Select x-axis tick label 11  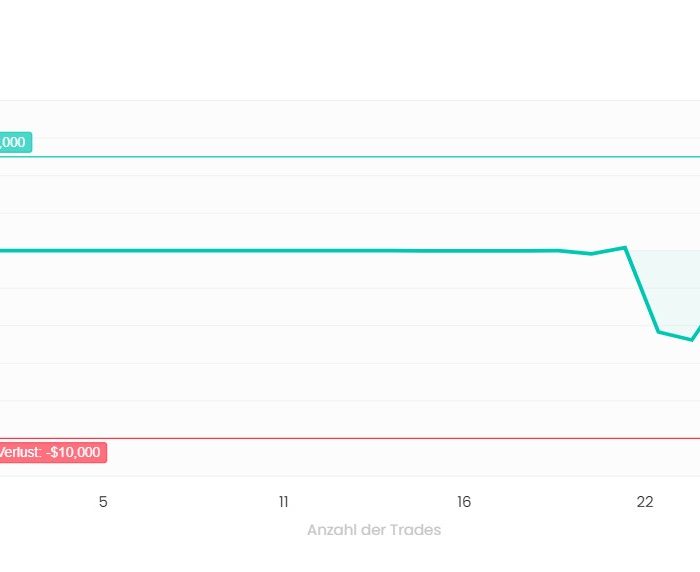point(283,502)
